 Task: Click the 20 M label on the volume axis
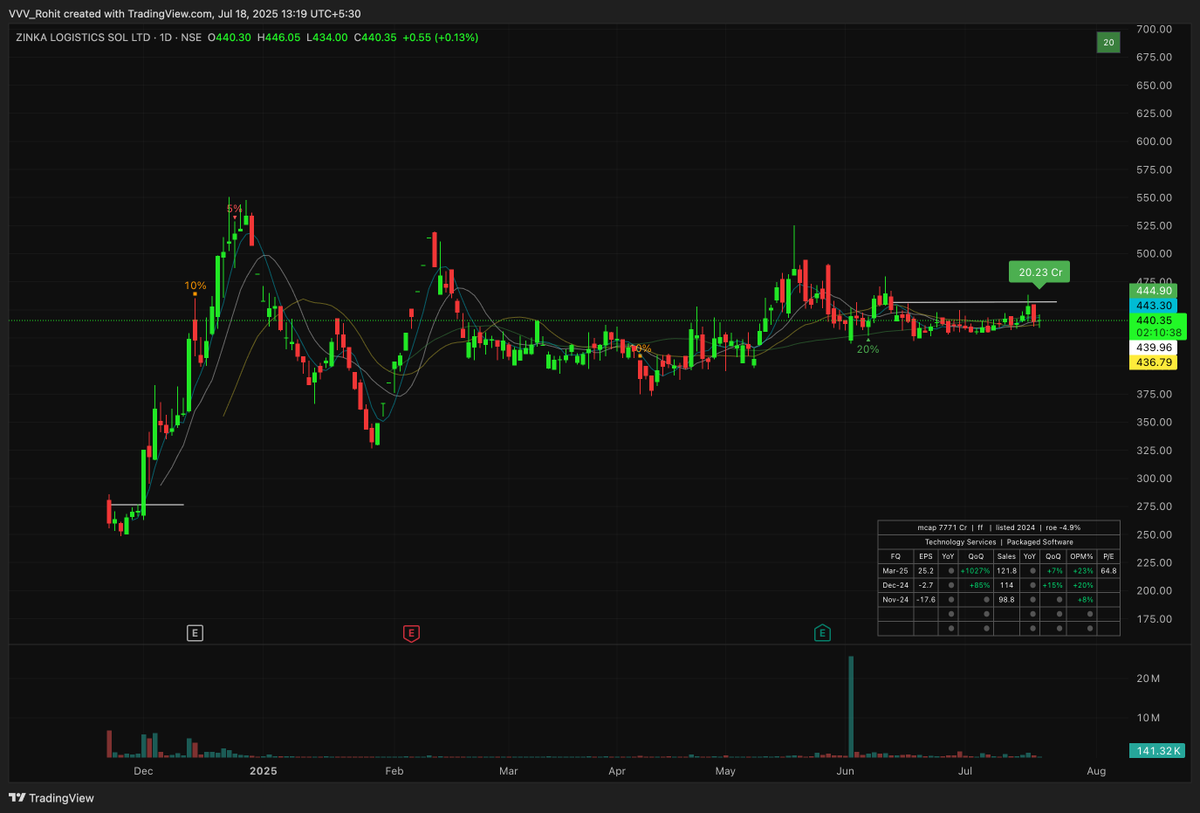[1147, 679]
